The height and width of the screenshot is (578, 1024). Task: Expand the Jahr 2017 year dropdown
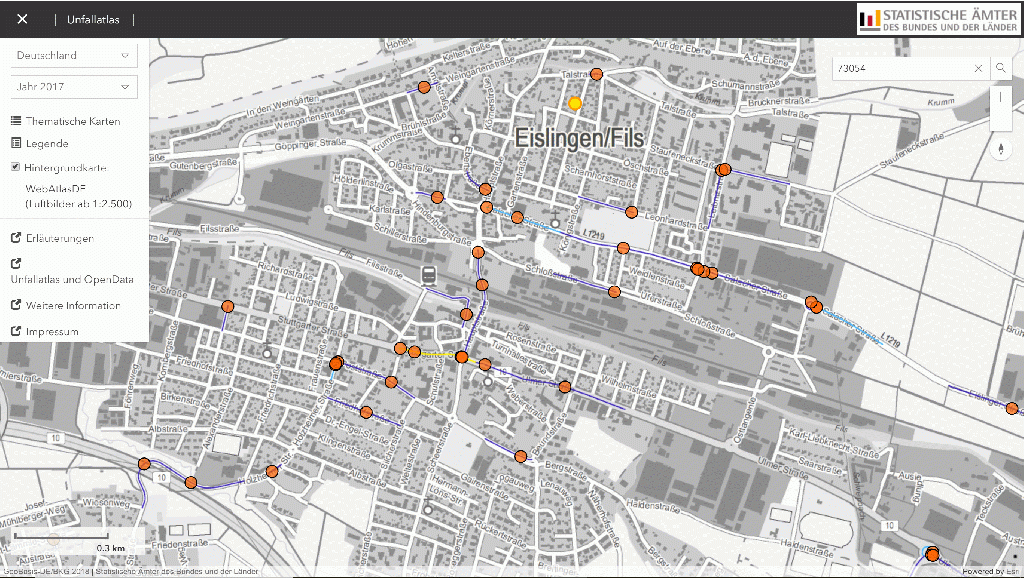(73, 87)
